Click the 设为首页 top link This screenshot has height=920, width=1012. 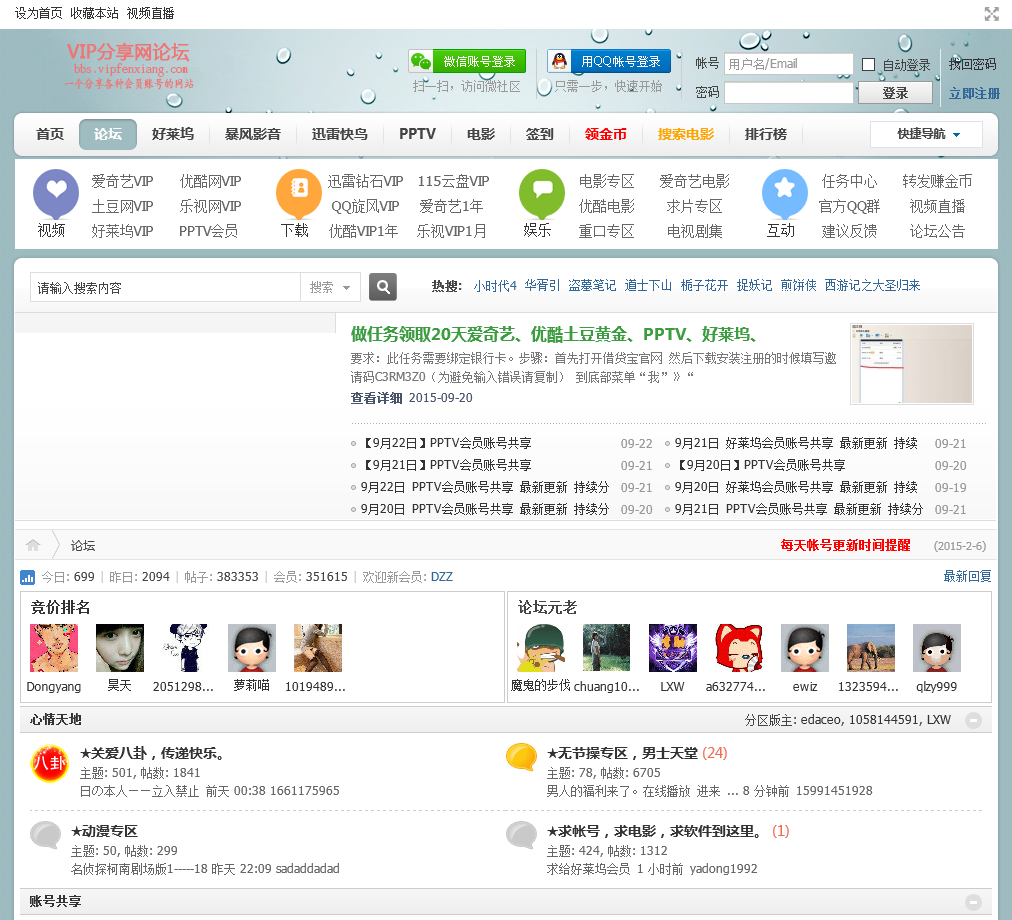click(x=38, y=13)
